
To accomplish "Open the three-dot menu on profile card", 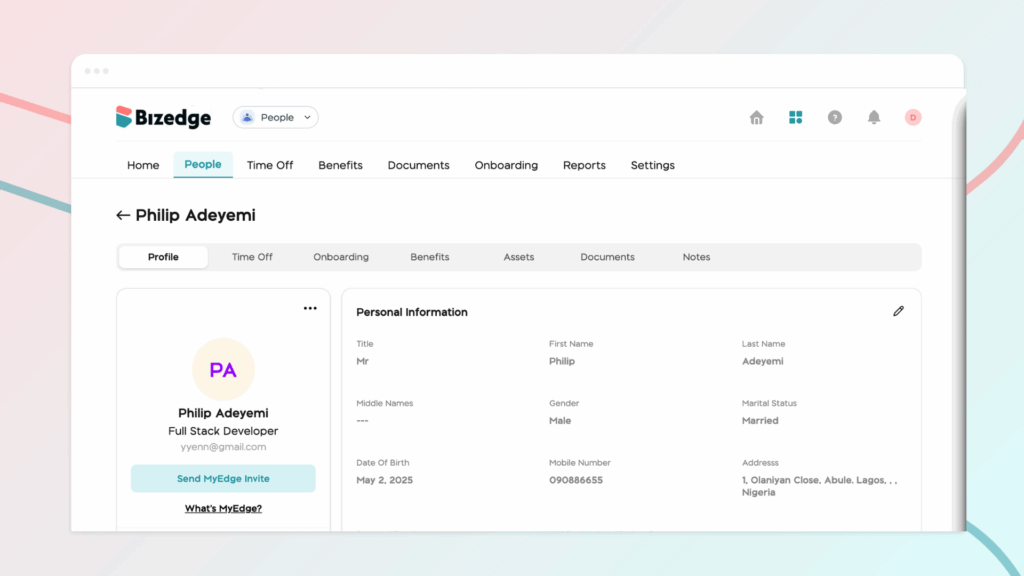I will (310, 308).
